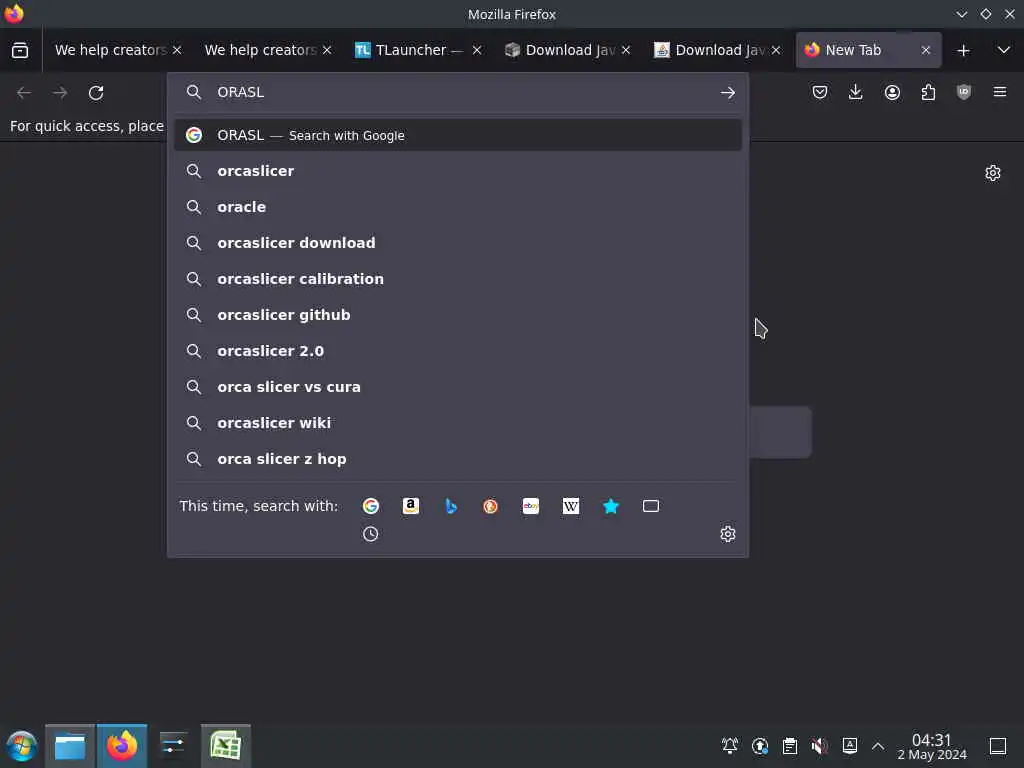The image size is (1024, 768).
Task: Open the Firefox application hamburger menu
Action: pyautogui.click(x=1000, y=92)
